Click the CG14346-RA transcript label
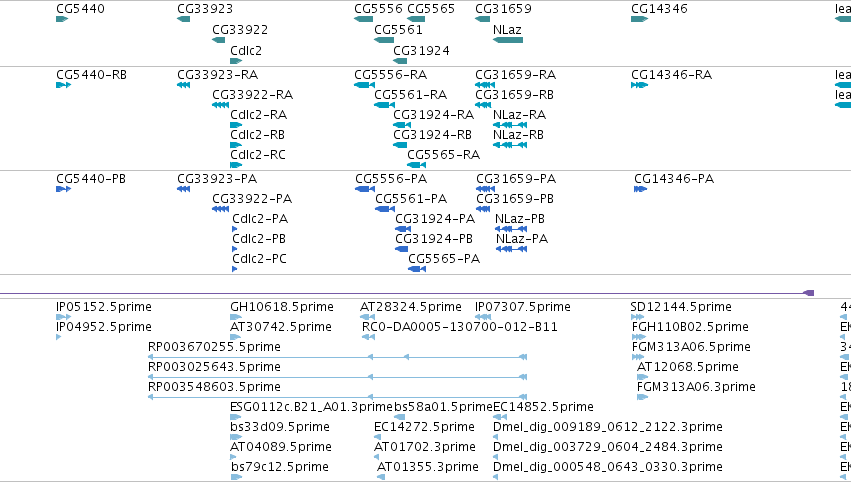Screen dimensions: 851x482 click(671, 75)
